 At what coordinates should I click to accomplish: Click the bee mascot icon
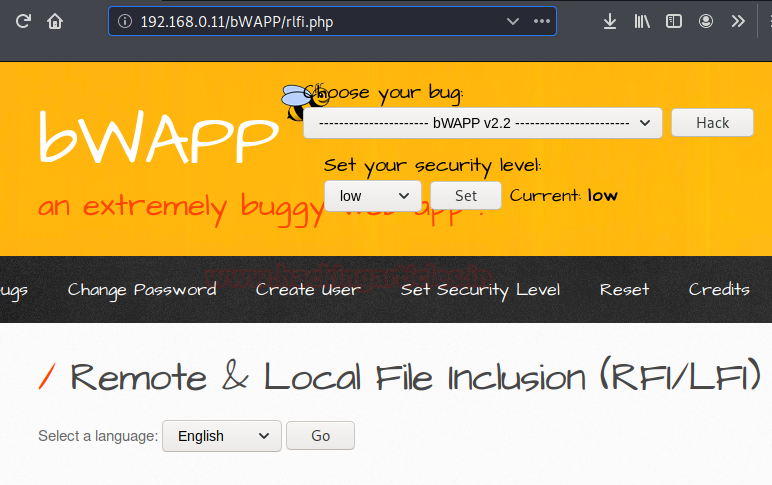(x=304, y=102)
